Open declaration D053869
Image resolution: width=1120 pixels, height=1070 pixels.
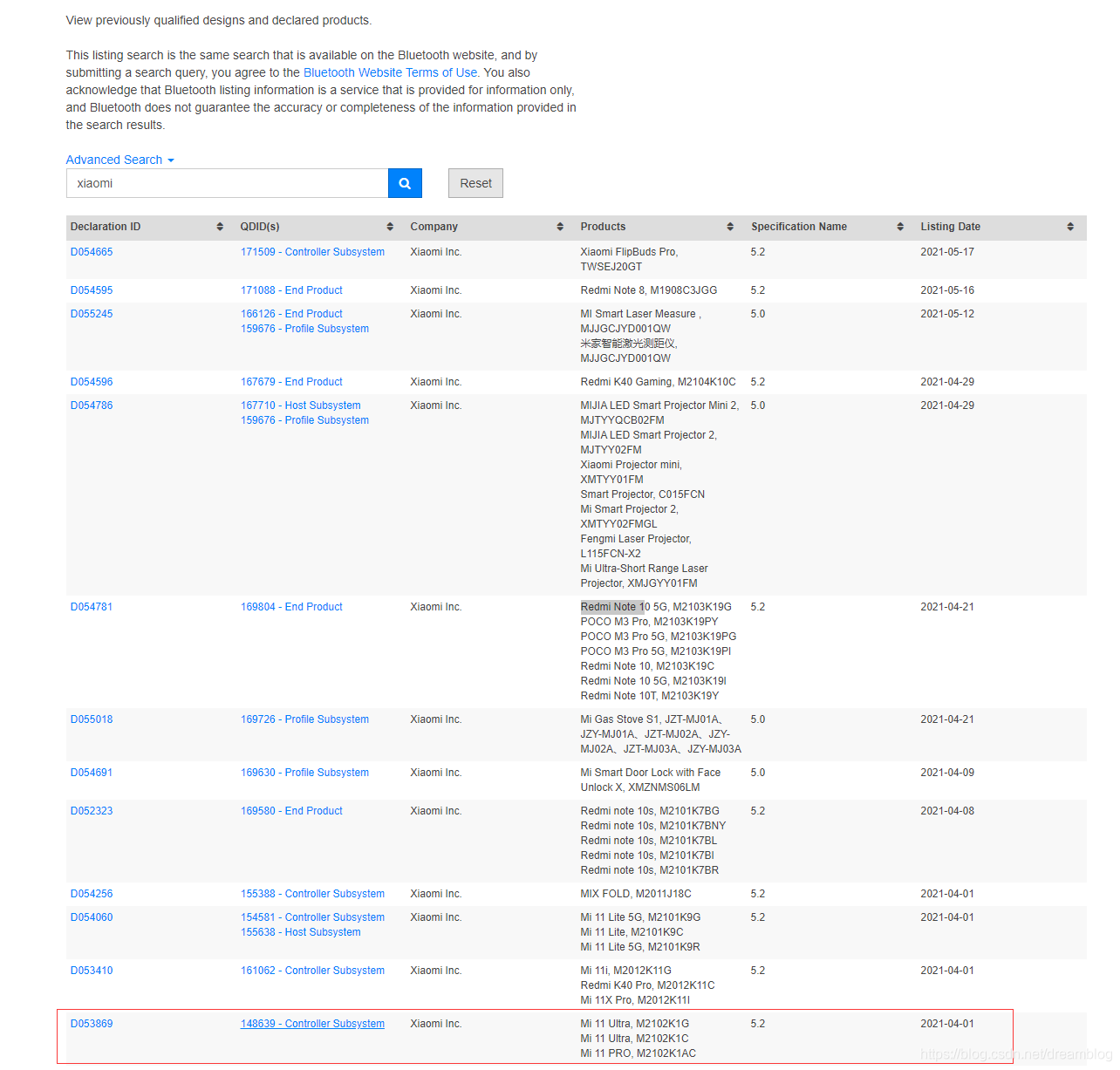(x=92, y=1024)
